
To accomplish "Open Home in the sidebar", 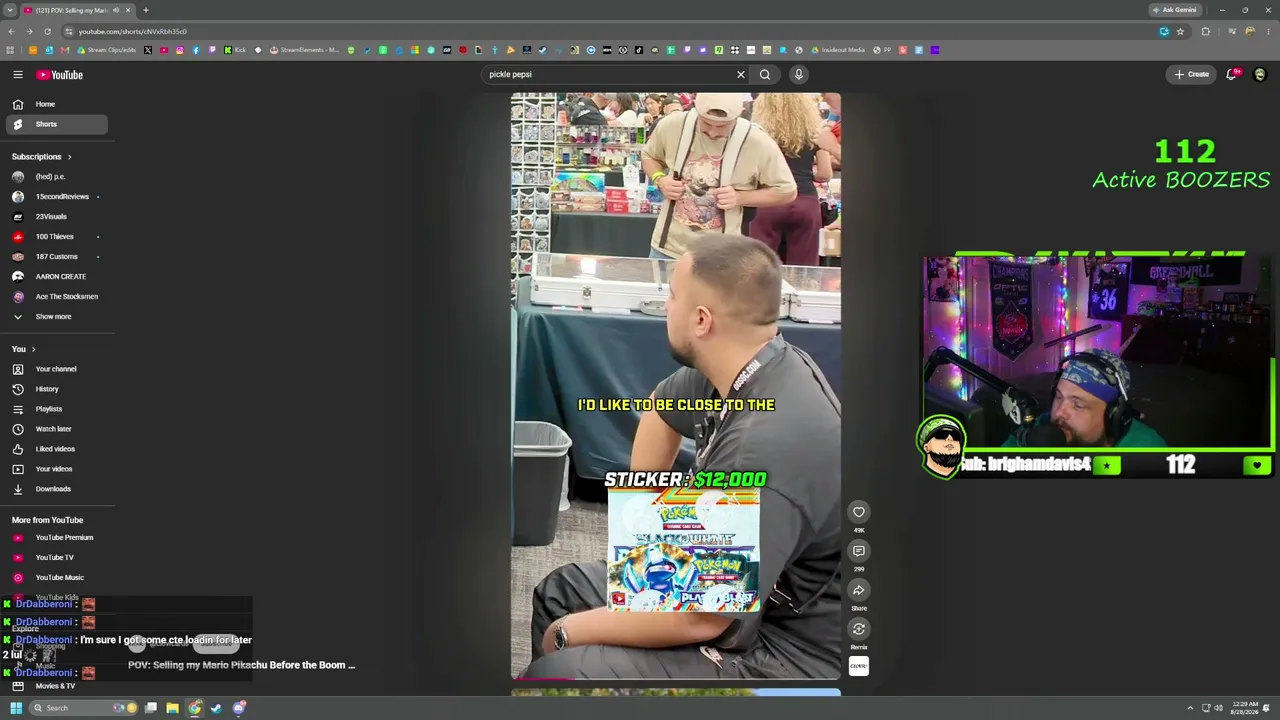I will (55, 104).
